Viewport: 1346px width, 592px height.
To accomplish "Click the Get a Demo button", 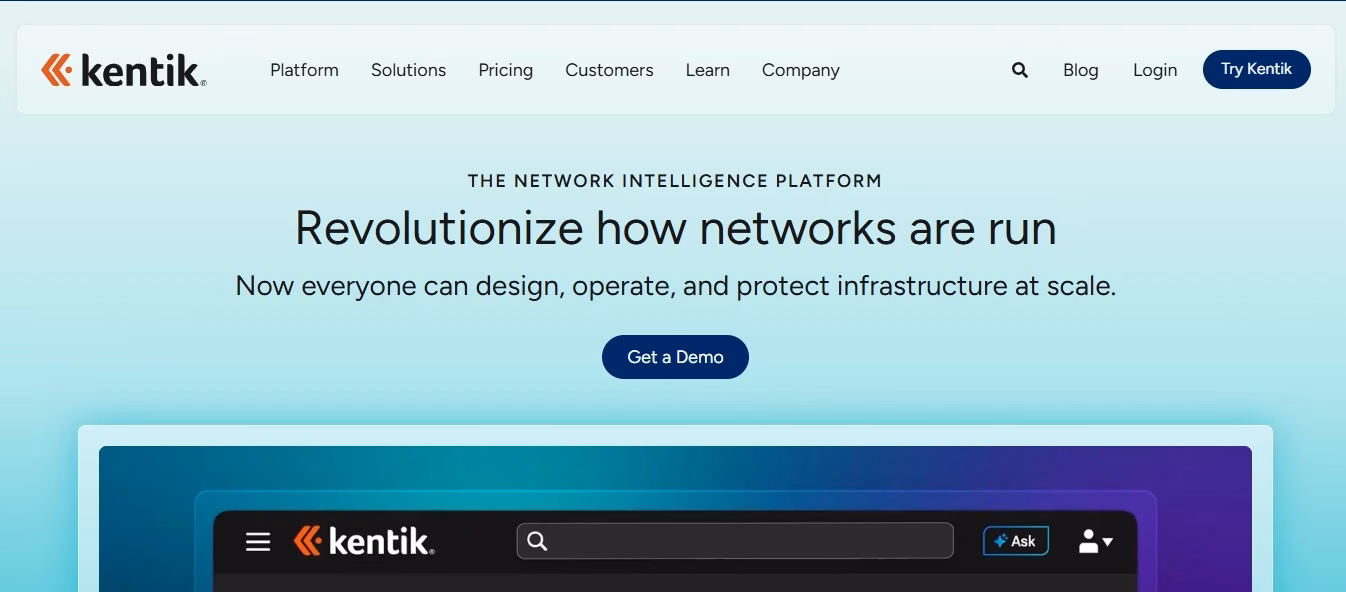I will (x=675, y=357).
